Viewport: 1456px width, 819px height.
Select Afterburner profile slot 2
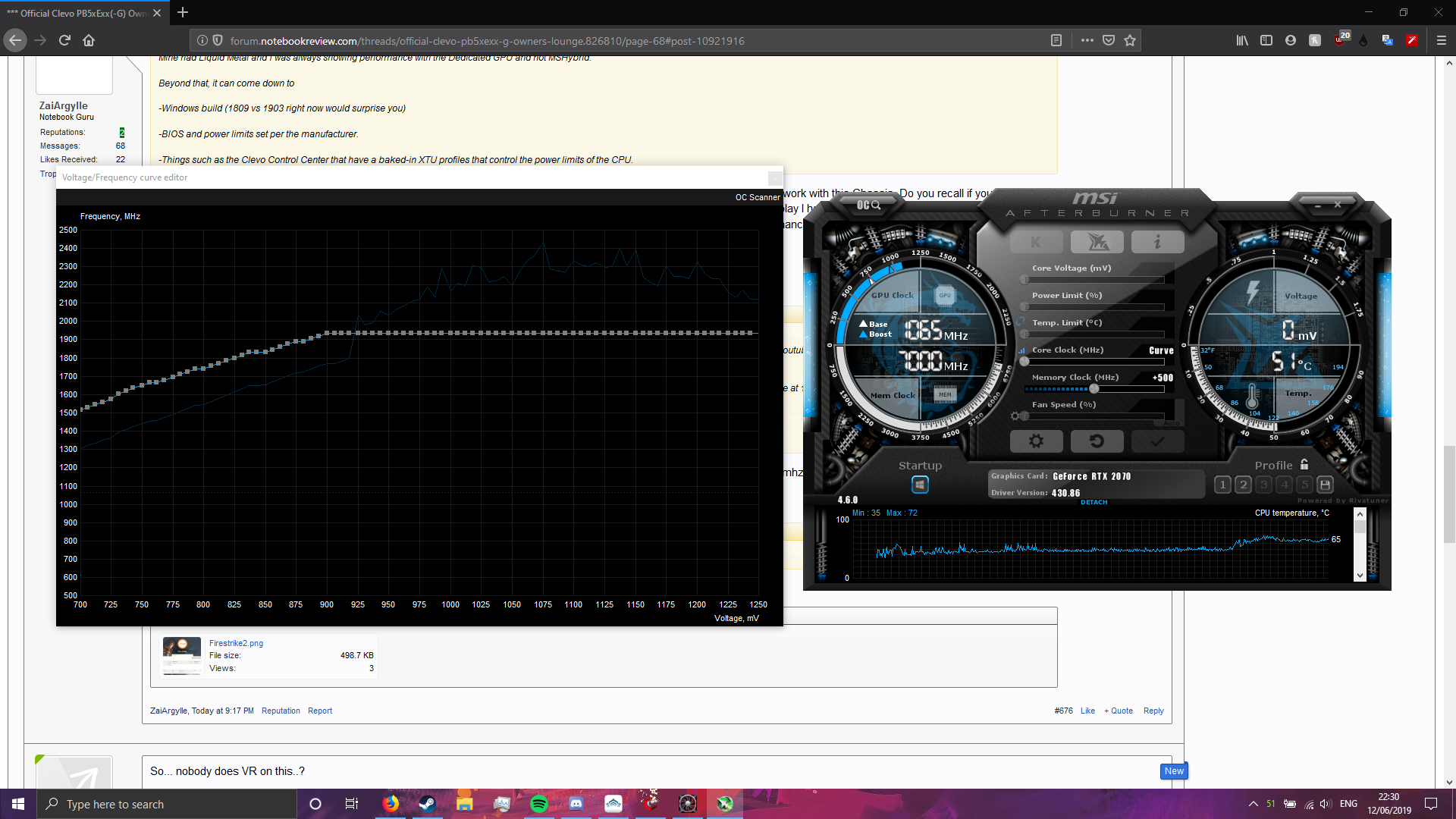point(1243,485)
